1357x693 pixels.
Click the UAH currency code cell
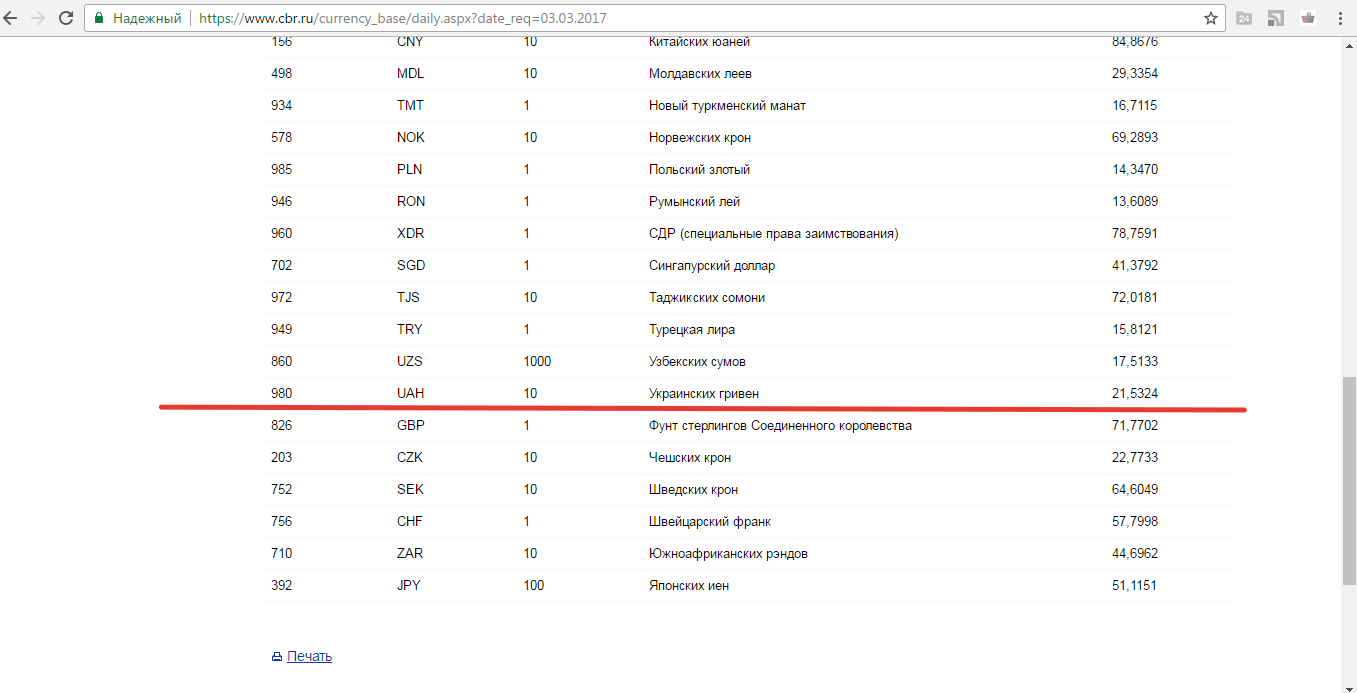[410, 393]
